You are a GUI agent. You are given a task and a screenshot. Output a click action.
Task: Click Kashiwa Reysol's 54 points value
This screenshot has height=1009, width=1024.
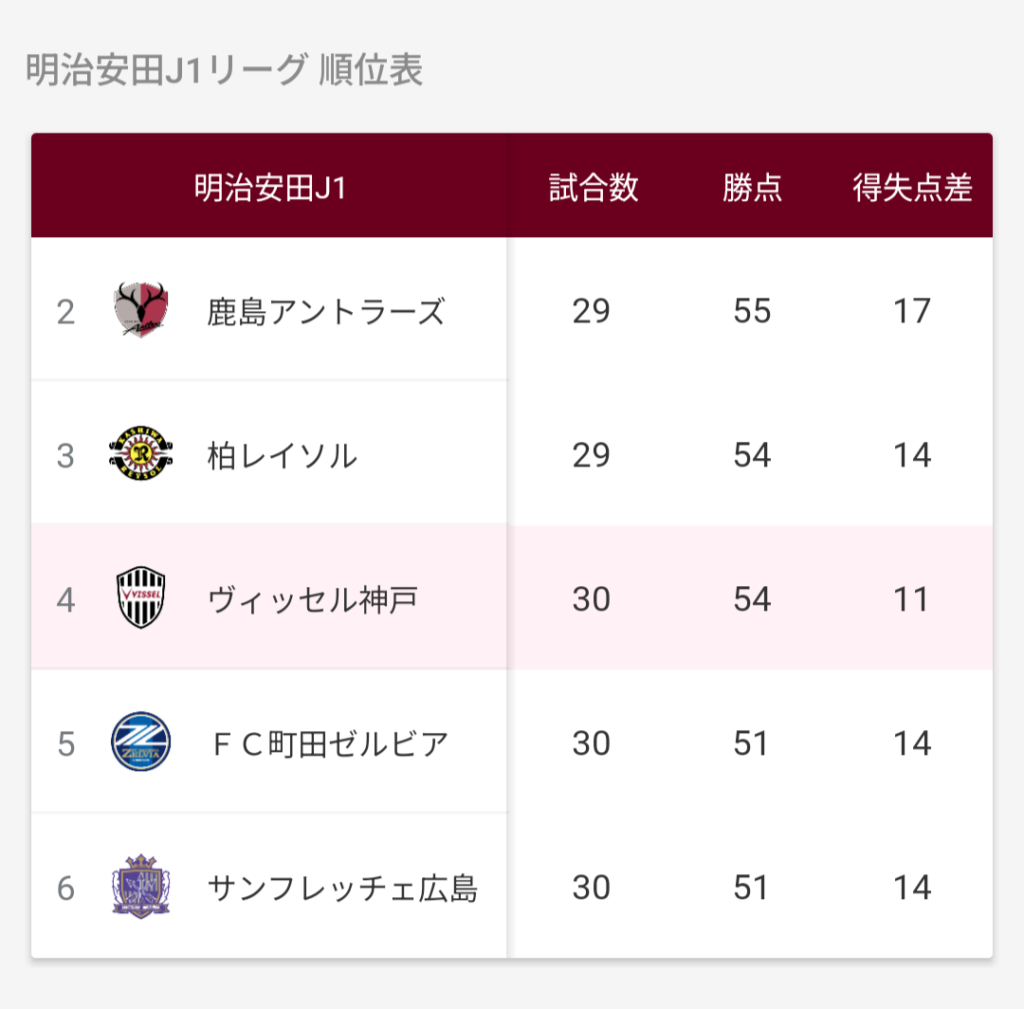coord(752,455)
